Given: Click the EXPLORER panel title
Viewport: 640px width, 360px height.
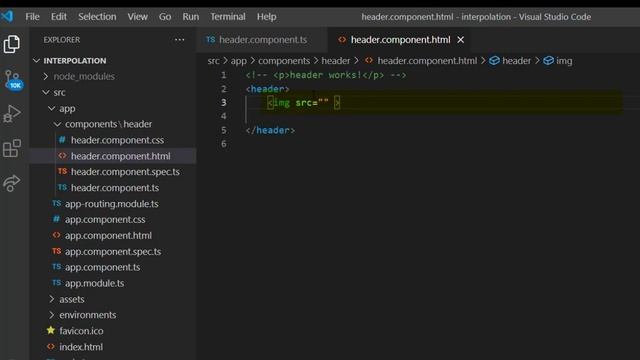Looking at the screenshot, I should click(62, 40).
